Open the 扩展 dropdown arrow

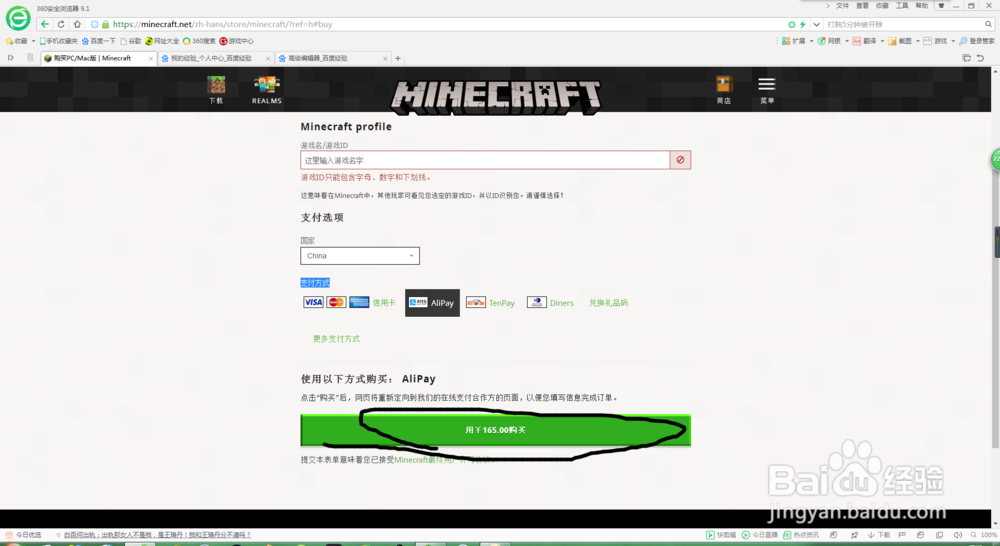click(x=811, y=41)
